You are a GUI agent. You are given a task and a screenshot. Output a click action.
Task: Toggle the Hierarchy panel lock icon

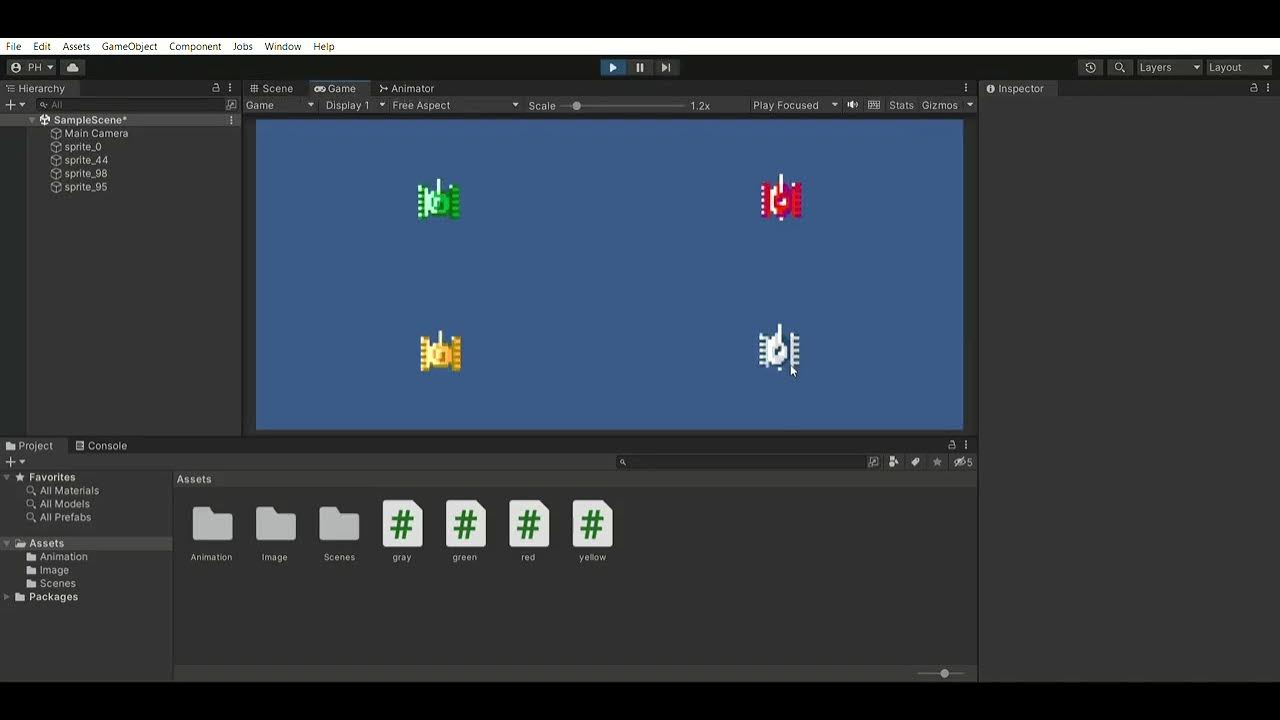pos(216,88)
